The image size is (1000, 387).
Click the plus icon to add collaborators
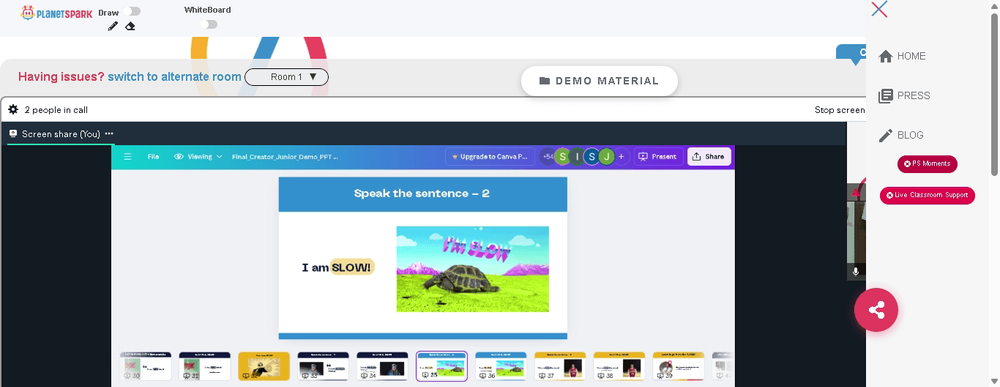click(x=621, y=156)
